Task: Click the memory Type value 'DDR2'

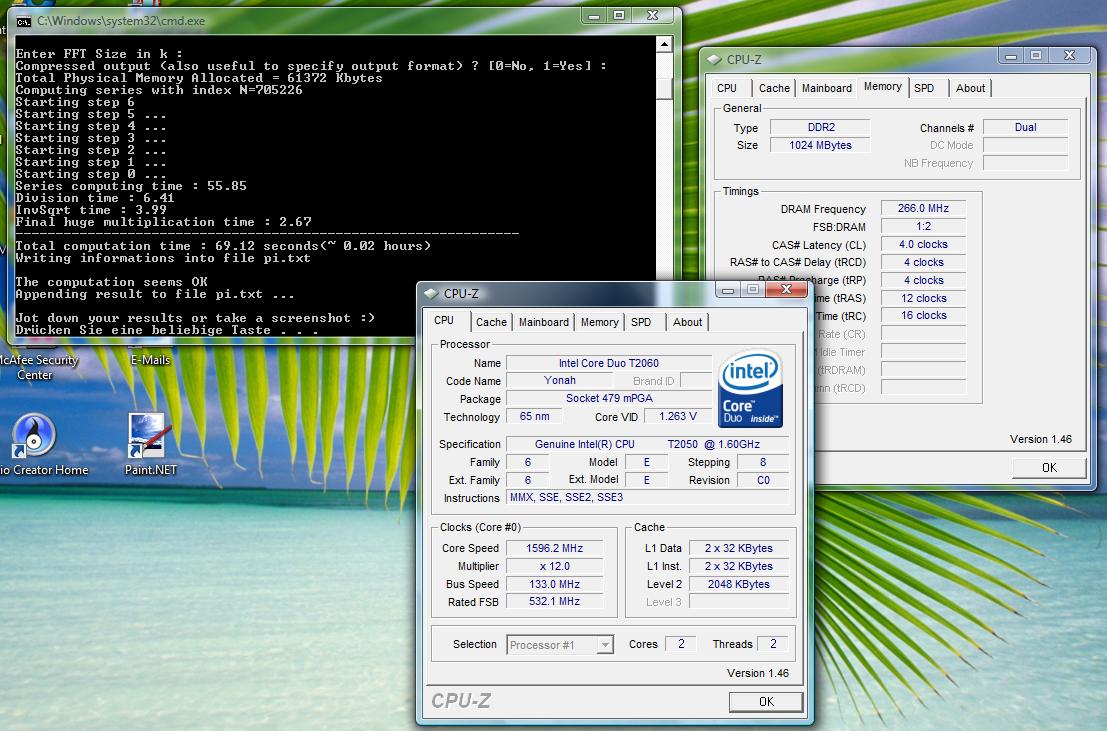Action: click(820, 127)
